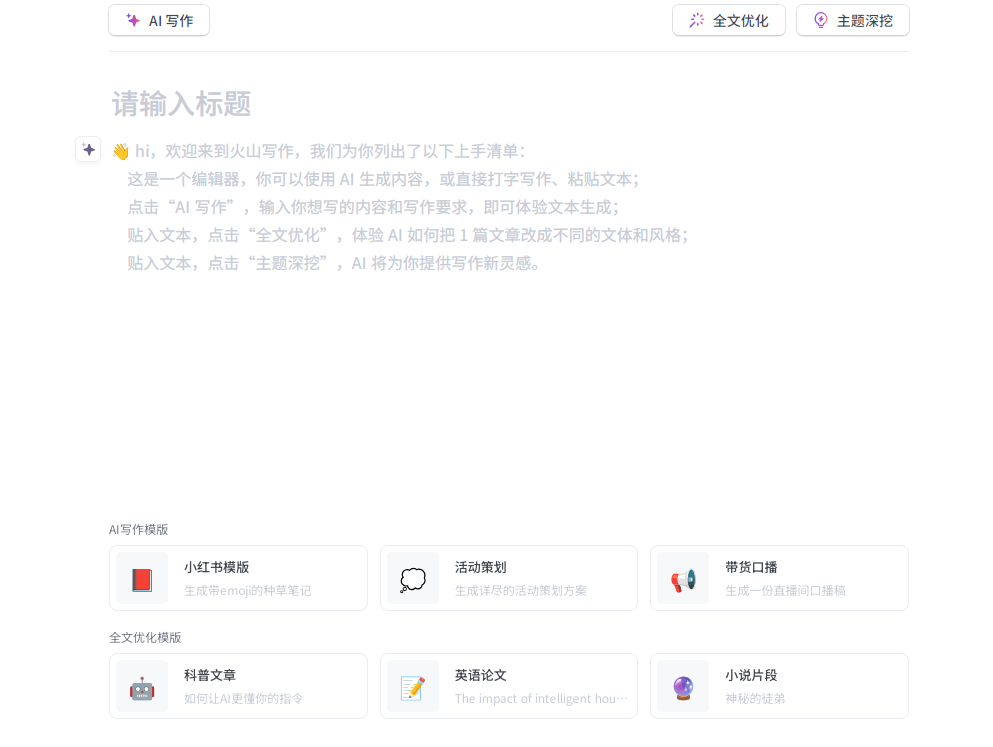The image size is (993, 747).
Task: Select the 科普文章 template card
Action: pyautogui.click(x=238, y=686)
